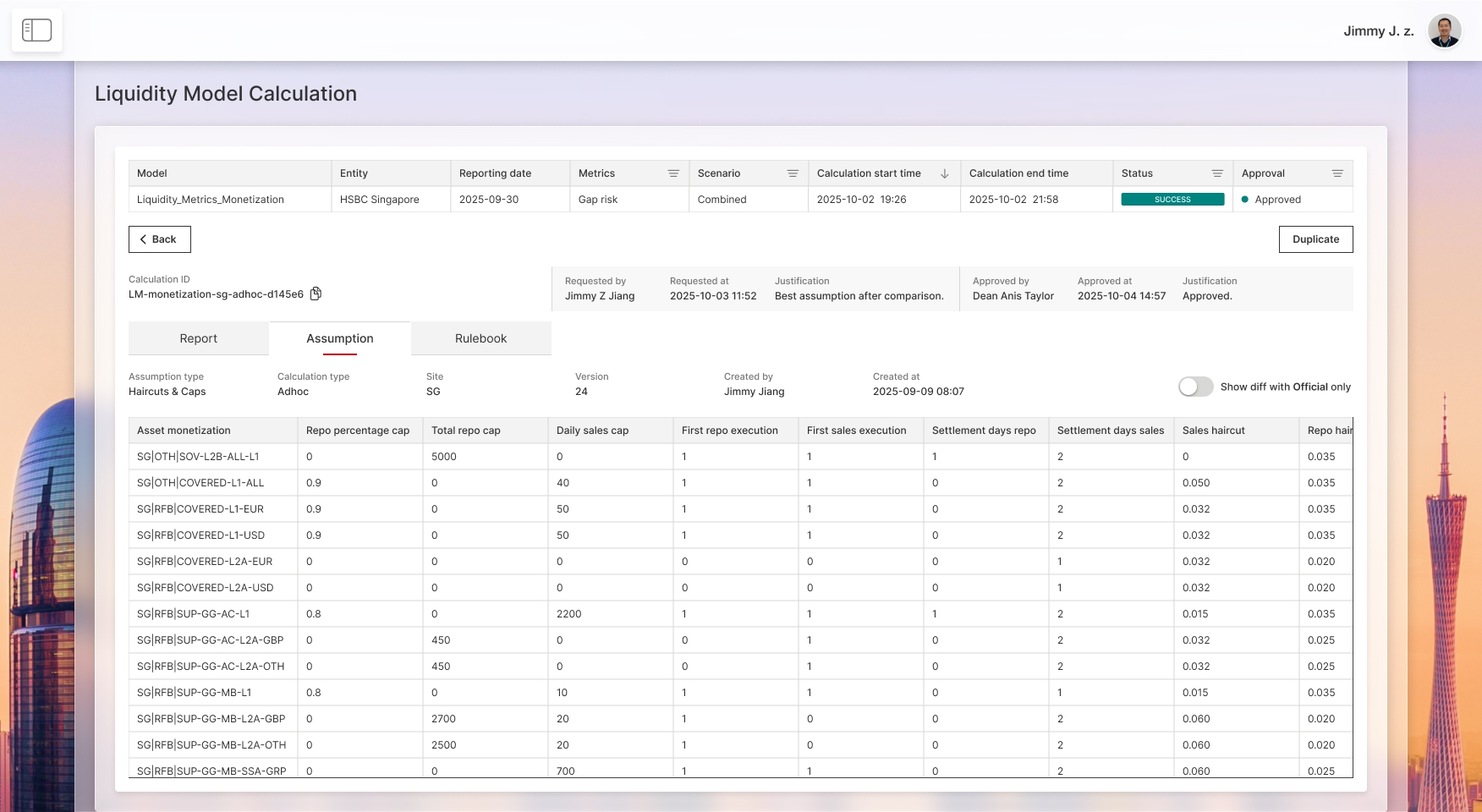Click the green SUCCESS status bar
1482x812 pixels.
(x=1172, y=200)
